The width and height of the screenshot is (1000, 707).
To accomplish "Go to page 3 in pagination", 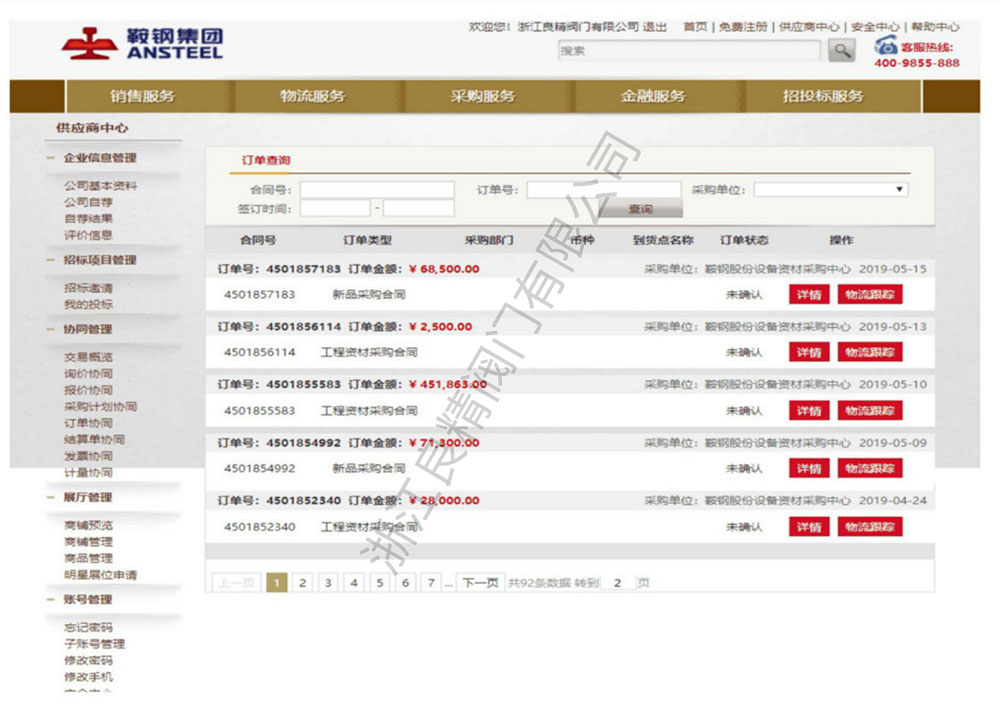I will point(328,583).
